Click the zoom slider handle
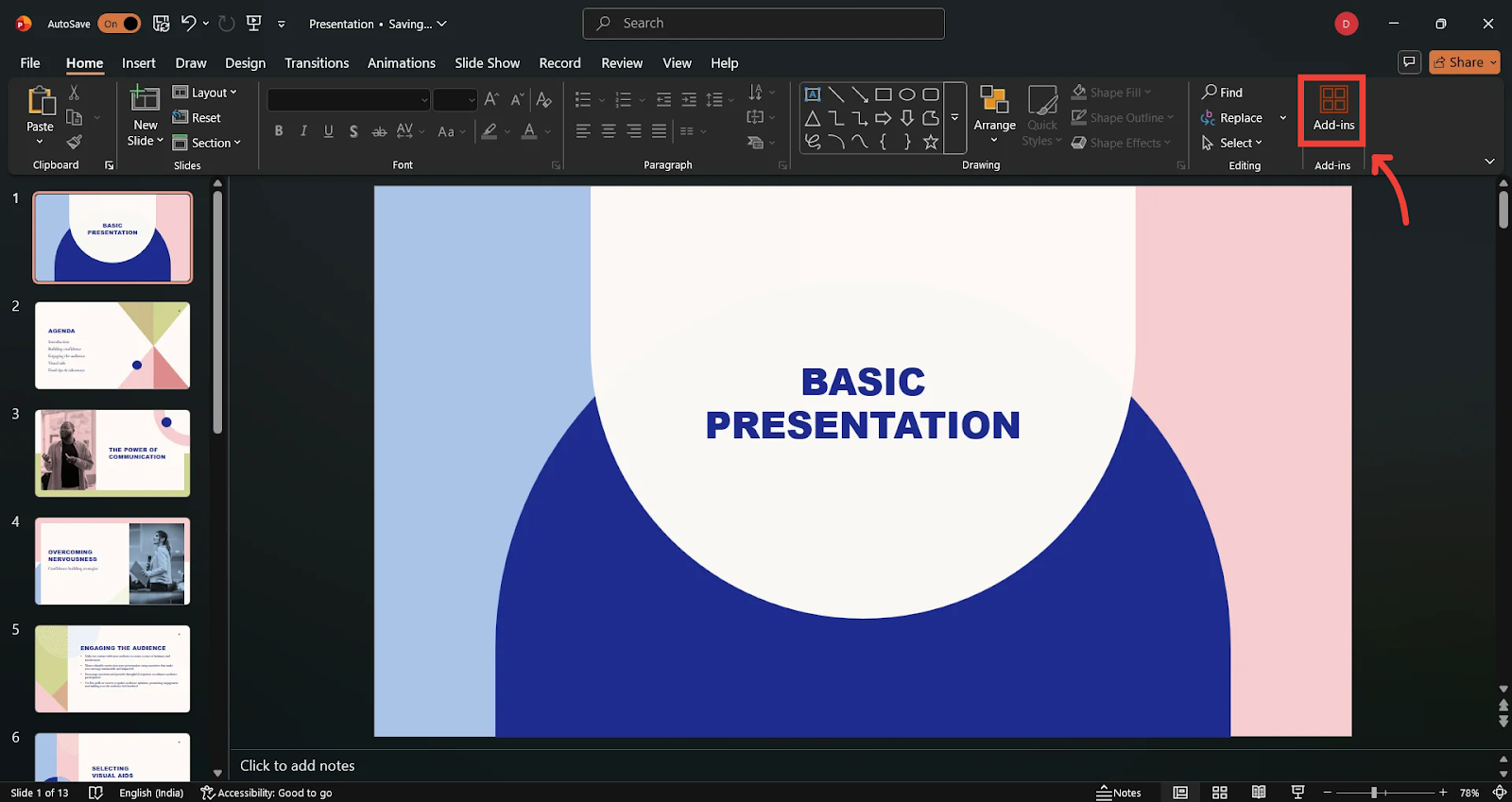 (1374, 793)
